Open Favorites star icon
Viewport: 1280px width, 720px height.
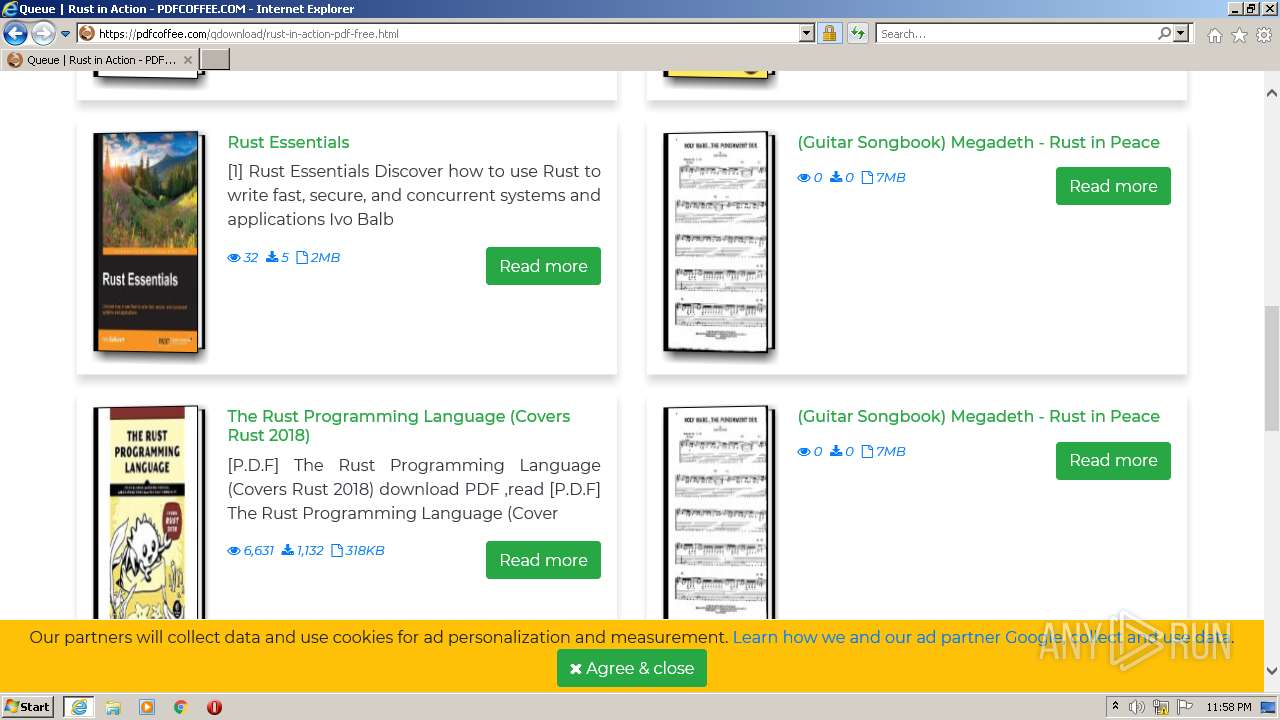click(1239, 35)
